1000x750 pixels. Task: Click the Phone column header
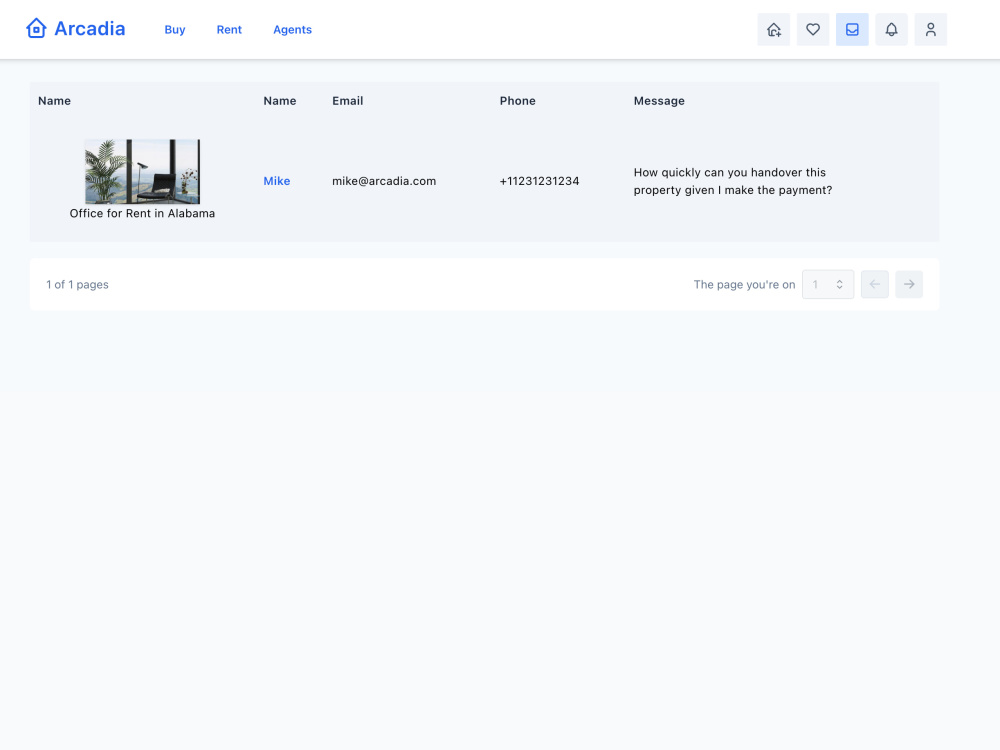tap(517, 101)
